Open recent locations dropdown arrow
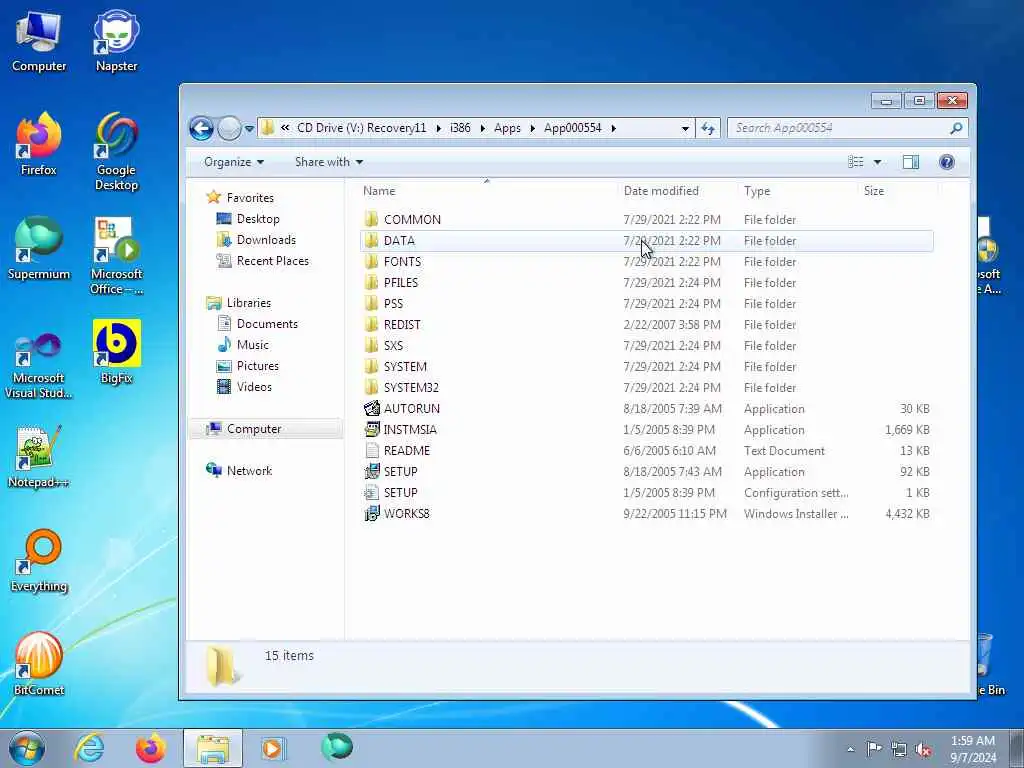Image resolution: width=1024 pixels, height=768 pixels. click(x=249, y=129)
